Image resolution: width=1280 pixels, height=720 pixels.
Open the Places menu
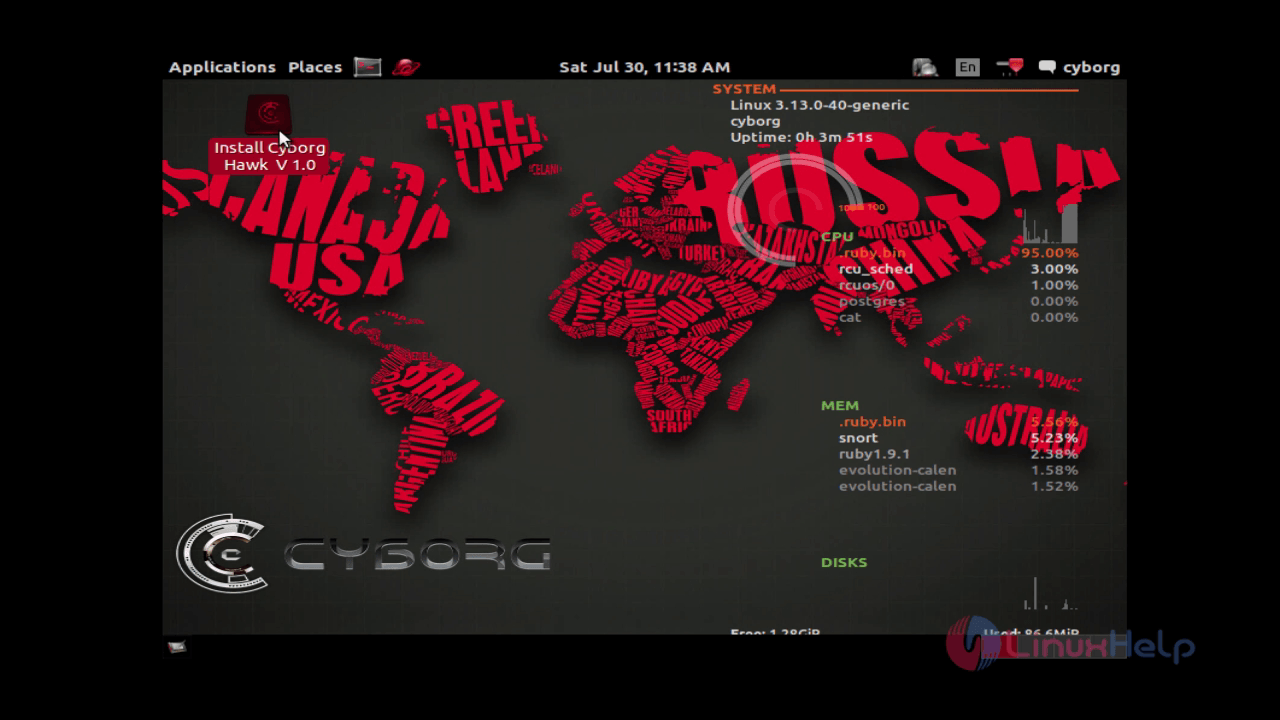coord(315,67)
